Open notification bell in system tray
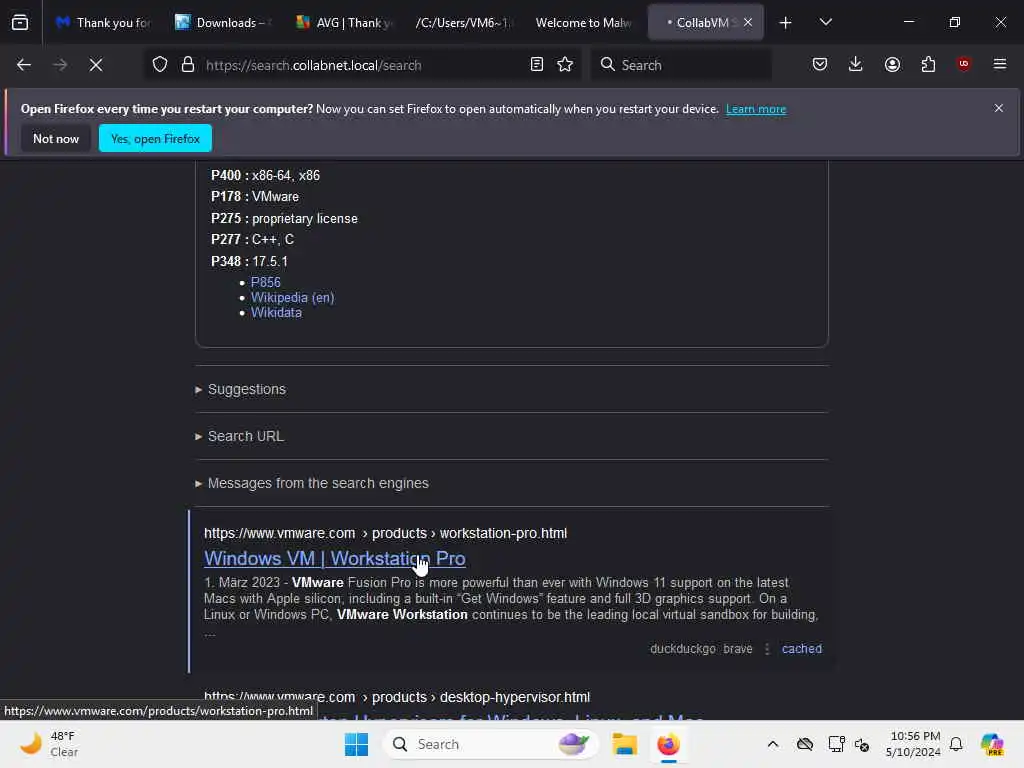The image size is (1024, 768). click(956, 744)
